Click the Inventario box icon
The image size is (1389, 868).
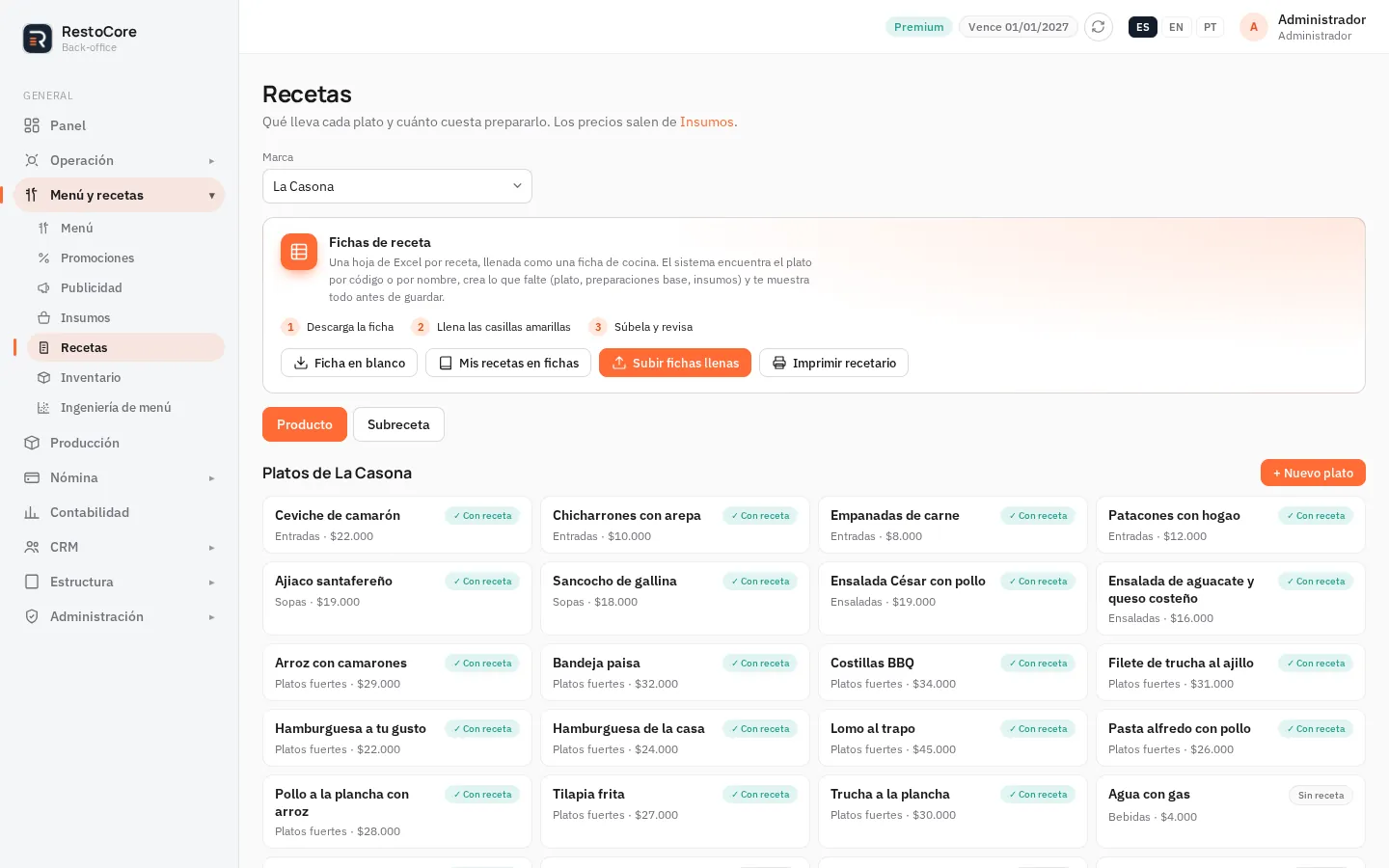[x=43, y=378]
